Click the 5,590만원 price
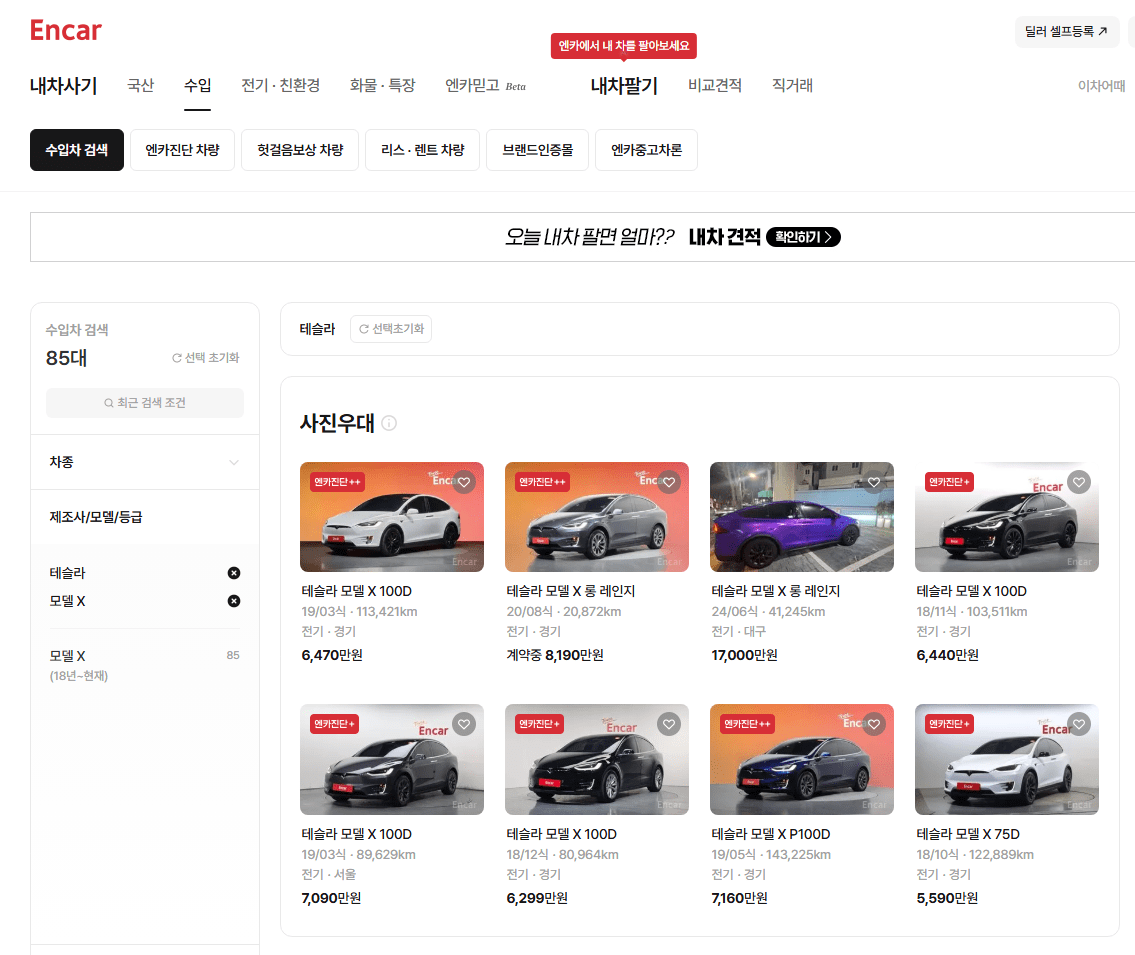Image resolution: width=1135 pixels, height=955 pixels. coord(947,898)
